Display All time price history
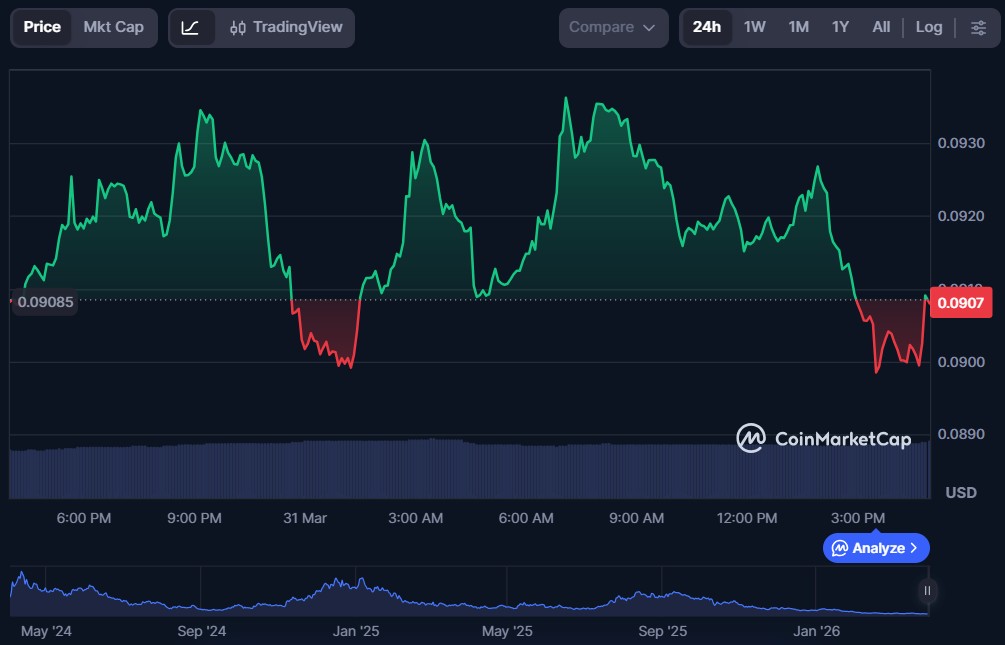Image resolution: width=1005 pixels, height=645 pixels. click(x=880, y=27)
